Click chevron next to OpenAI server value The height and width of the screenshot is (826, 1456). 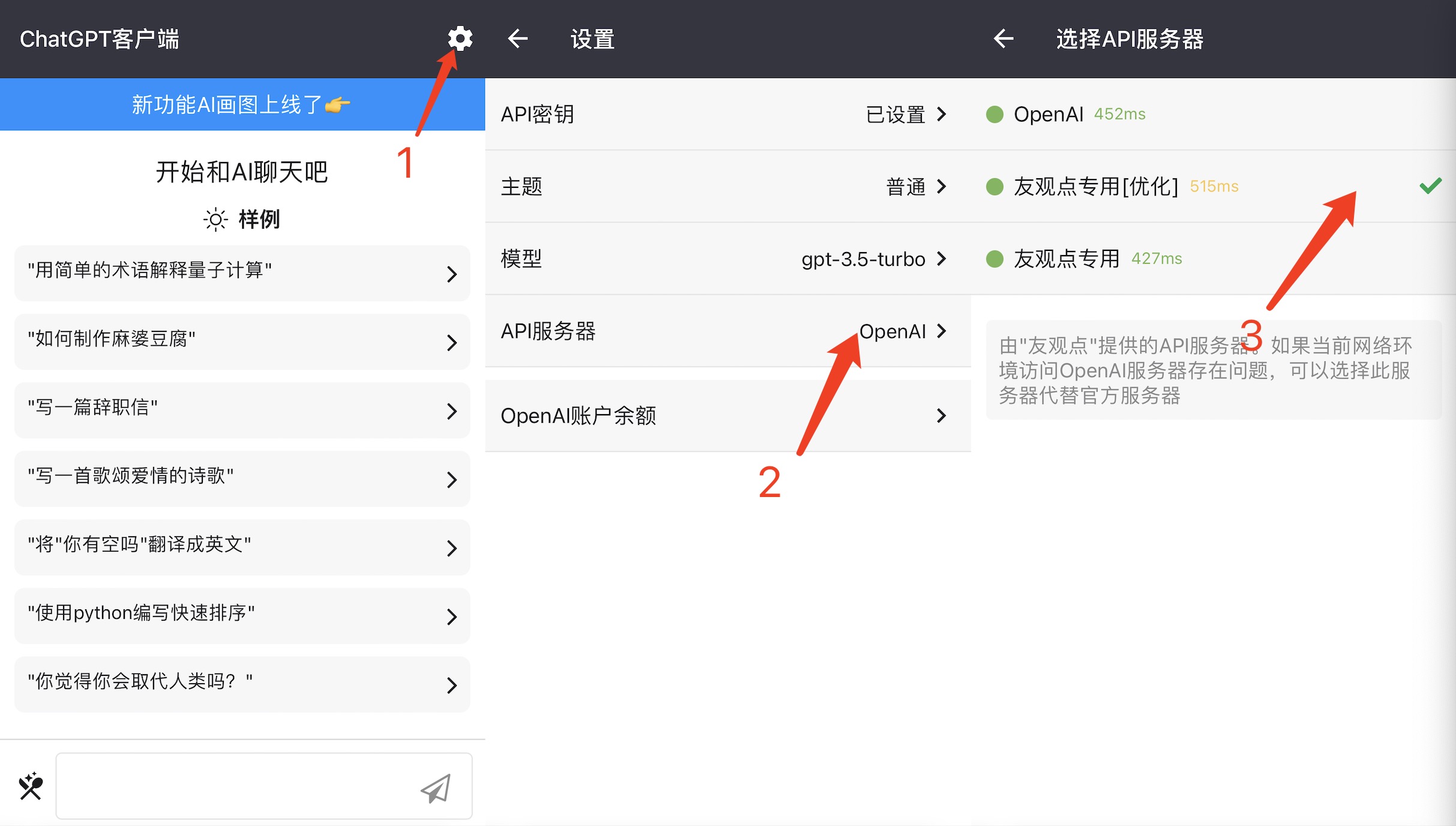tap(942, 331)
